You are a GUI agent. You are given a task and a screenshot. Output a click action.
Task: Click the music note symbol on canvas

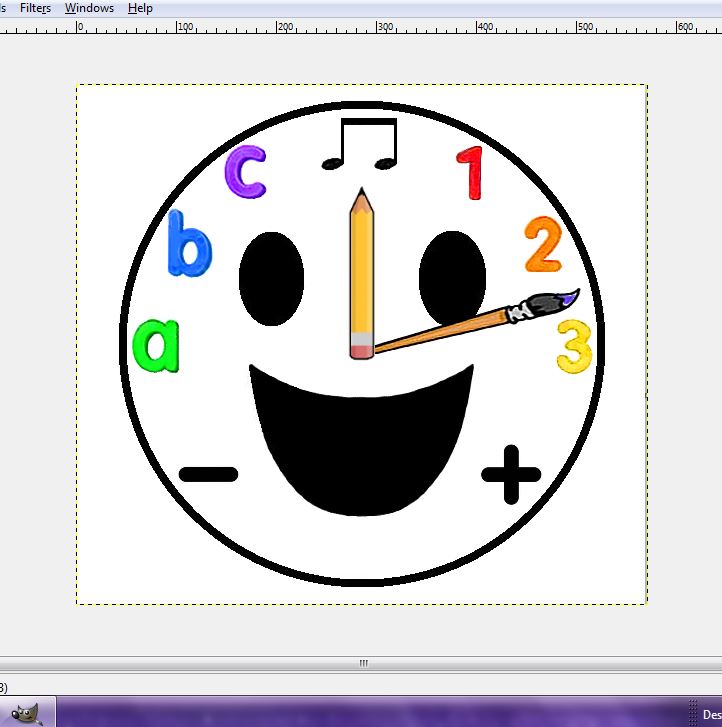(360, 144)
